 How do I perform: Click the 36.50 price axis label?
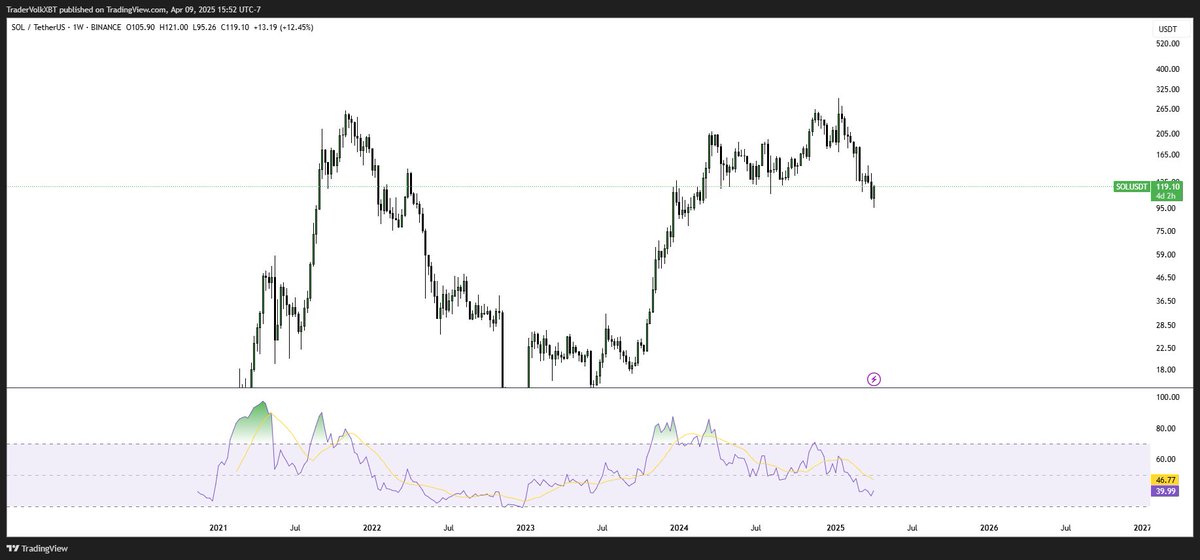point(1166,301)
